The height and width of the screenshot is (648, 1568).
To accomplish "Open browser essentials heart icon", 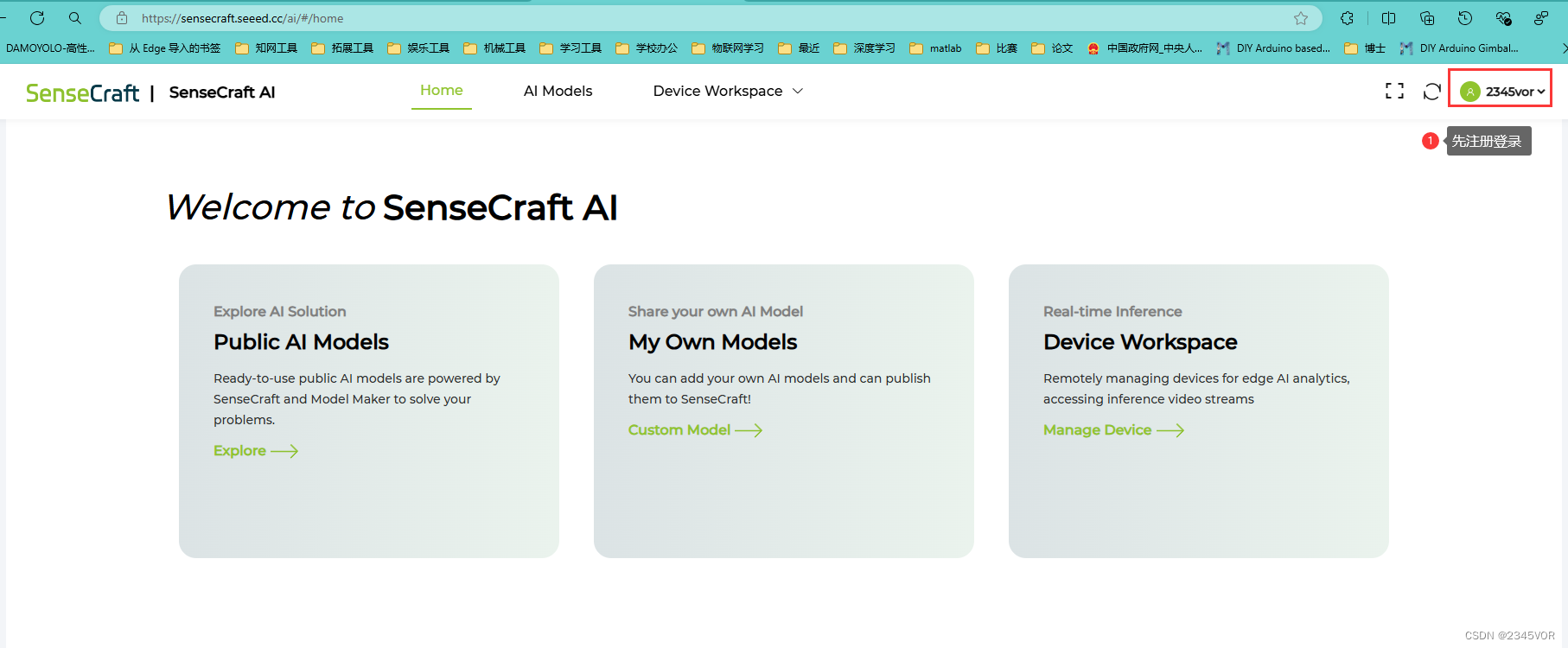I will [x=1503, y=18].
